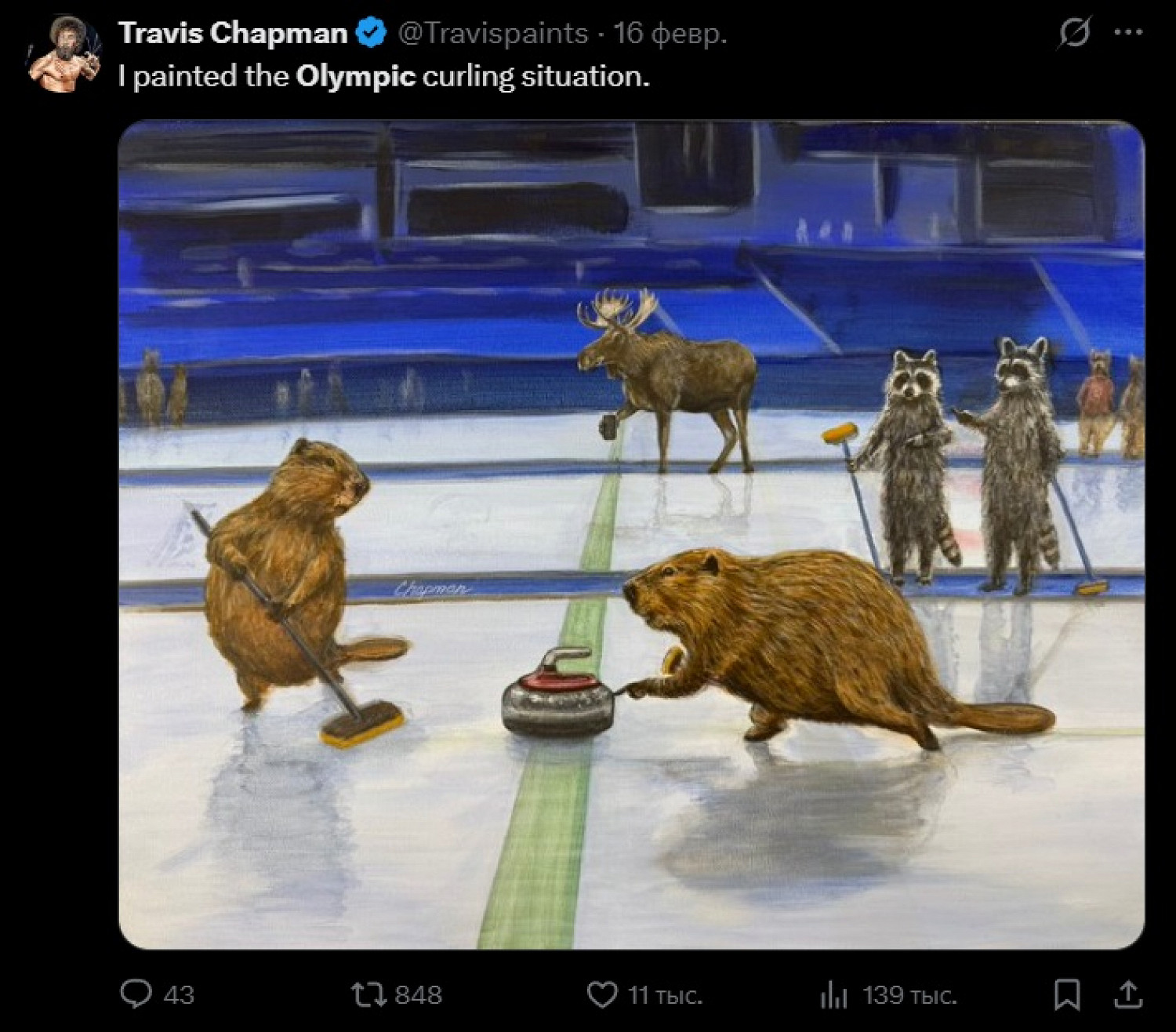Open the repost arrows menu
Image resolution: width=1176 pixels, height=1032 pixels.
tap(368, 995)
